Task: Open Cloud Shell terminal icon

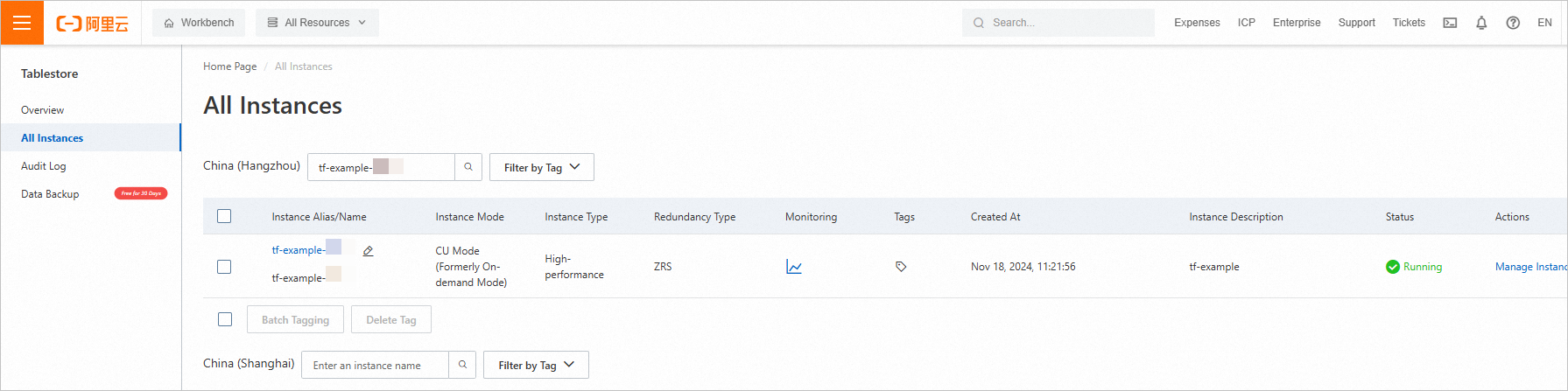Action: 1450,23
